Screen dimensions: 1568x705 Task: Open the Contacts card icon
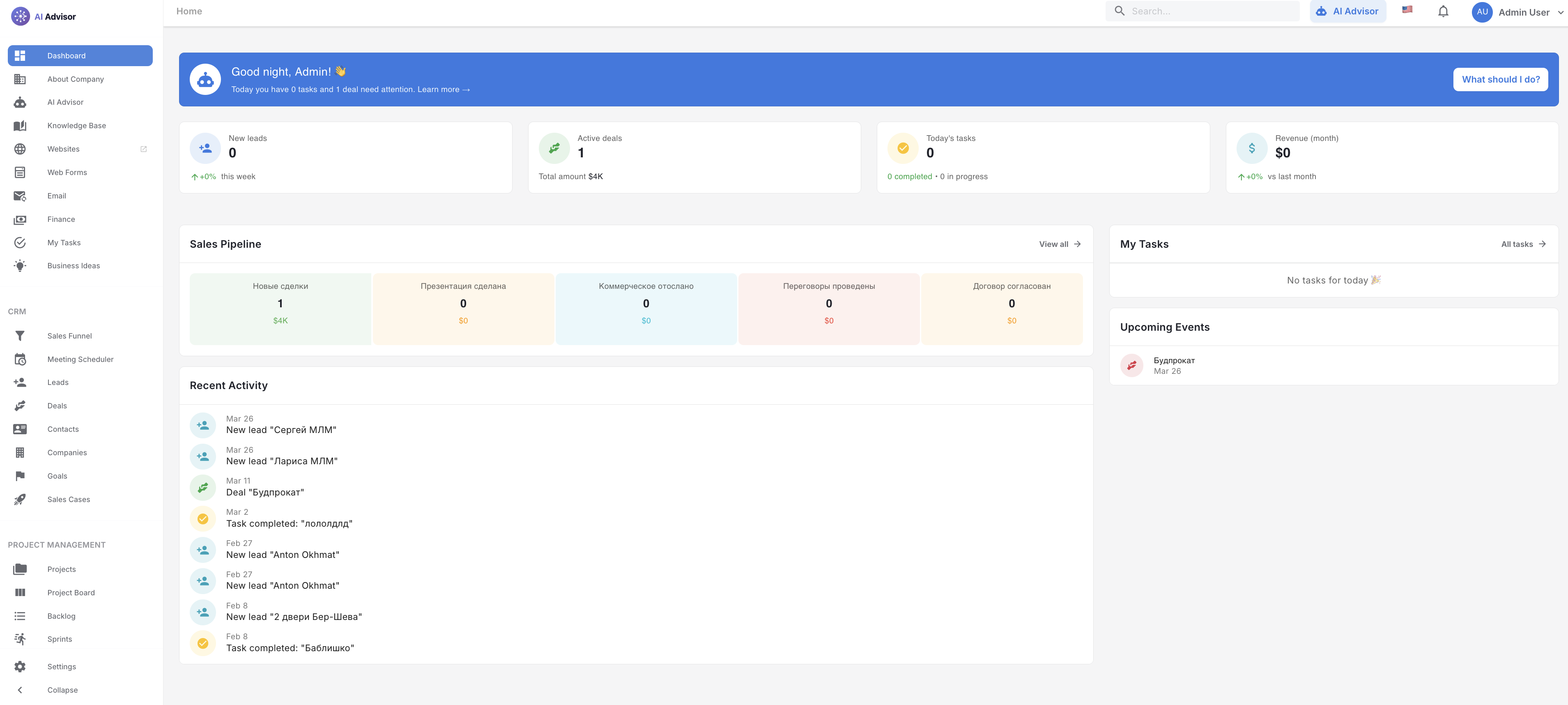coord(20,429)
